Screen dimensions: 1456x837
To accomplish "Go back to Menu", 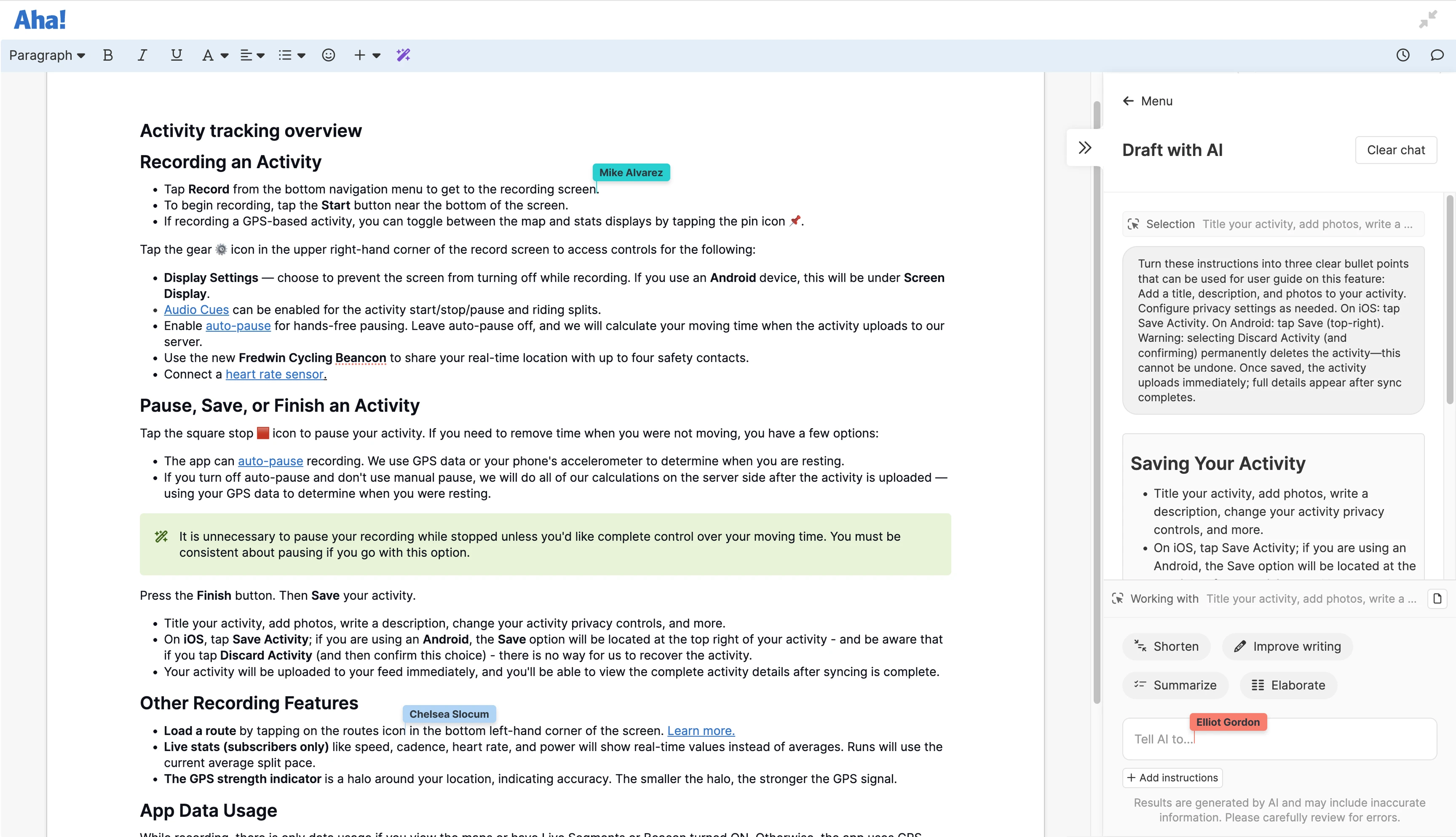I will tap(1148, 101).
